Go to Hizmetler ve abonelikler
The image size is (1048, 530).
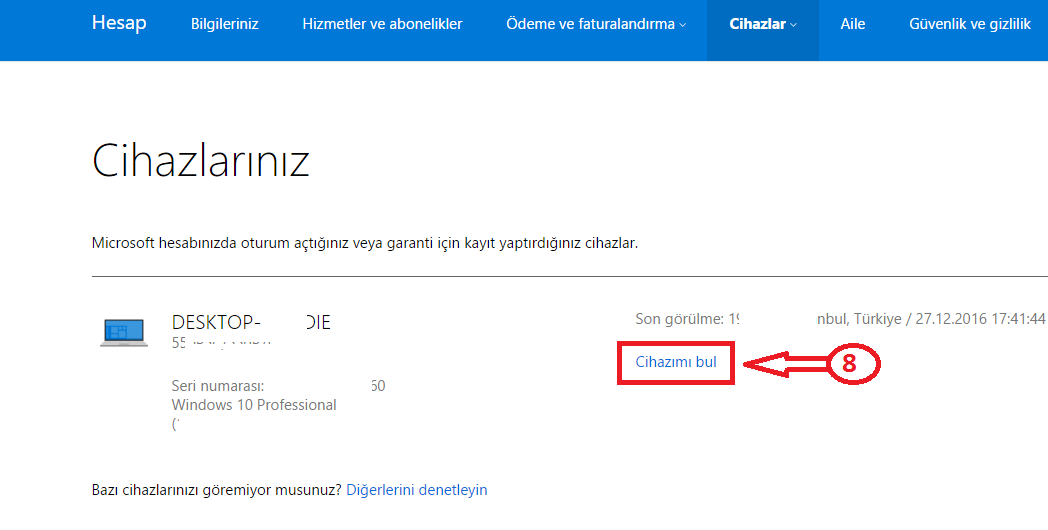(x=382, y=24)
